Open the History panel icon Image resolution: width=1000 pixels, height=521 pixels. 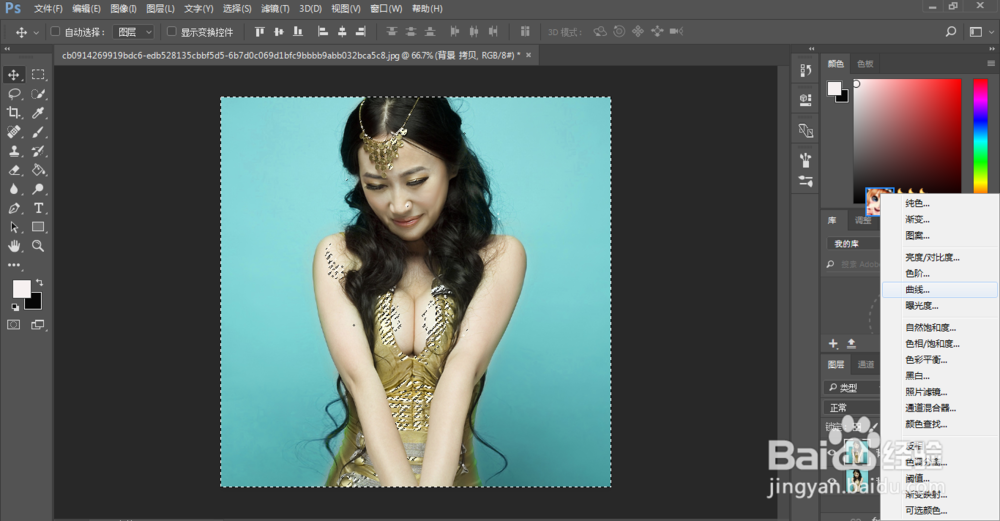tap(805, 70)
